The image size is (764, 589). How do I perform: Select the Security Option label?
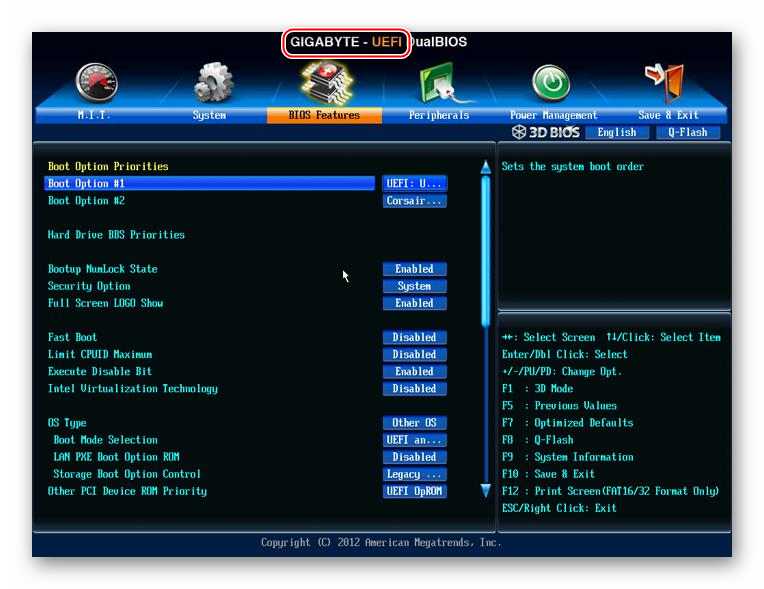(89, 286)
